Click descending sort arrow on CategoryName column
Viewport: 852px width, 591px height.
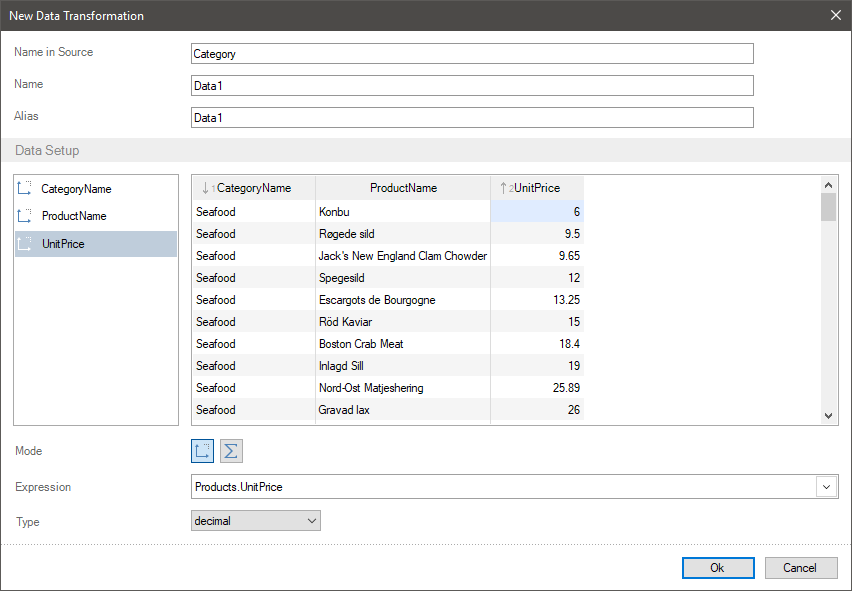(205, 188)
